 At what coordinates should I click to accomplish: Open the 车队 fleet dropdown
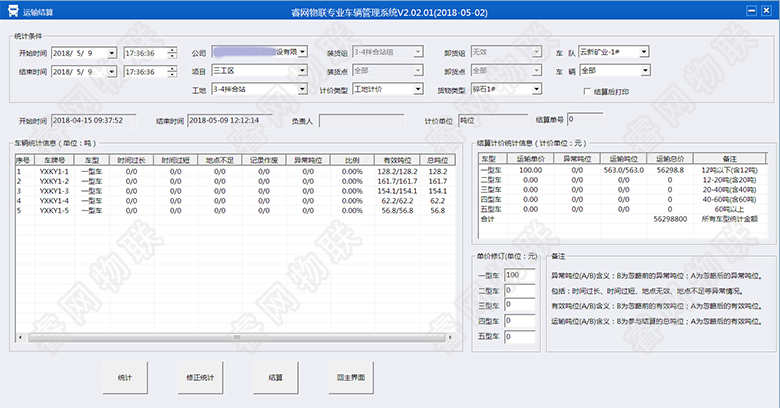644,52
